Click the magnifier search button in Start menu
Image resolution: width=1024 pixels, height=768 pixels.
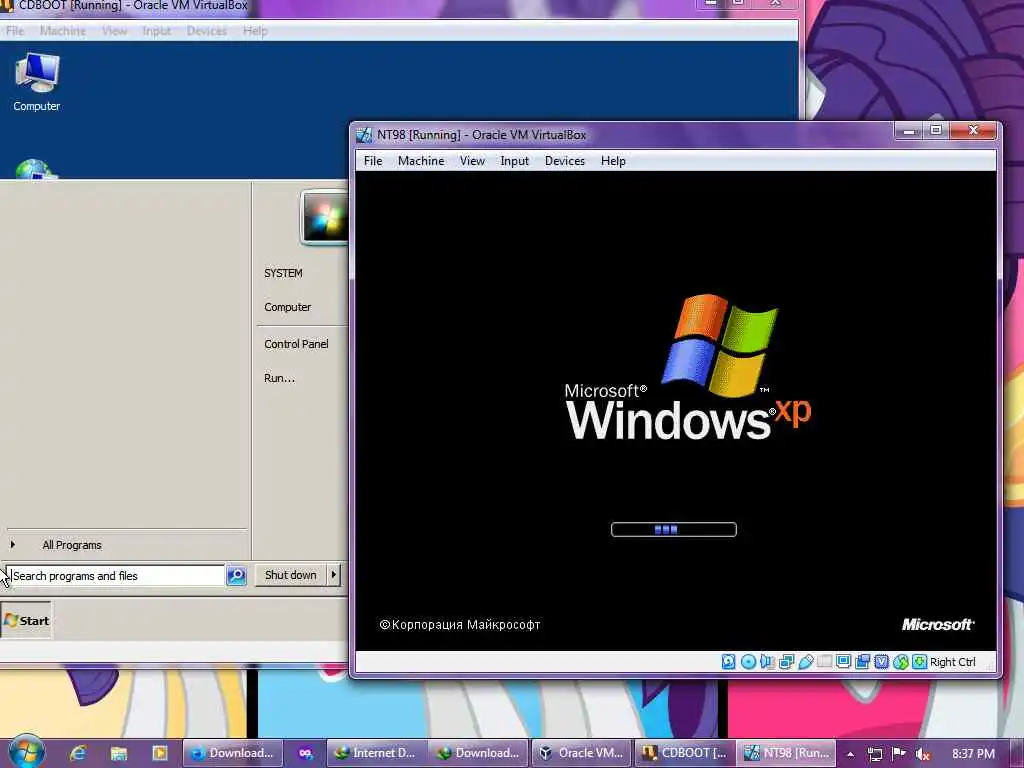[x=236, y=575]
